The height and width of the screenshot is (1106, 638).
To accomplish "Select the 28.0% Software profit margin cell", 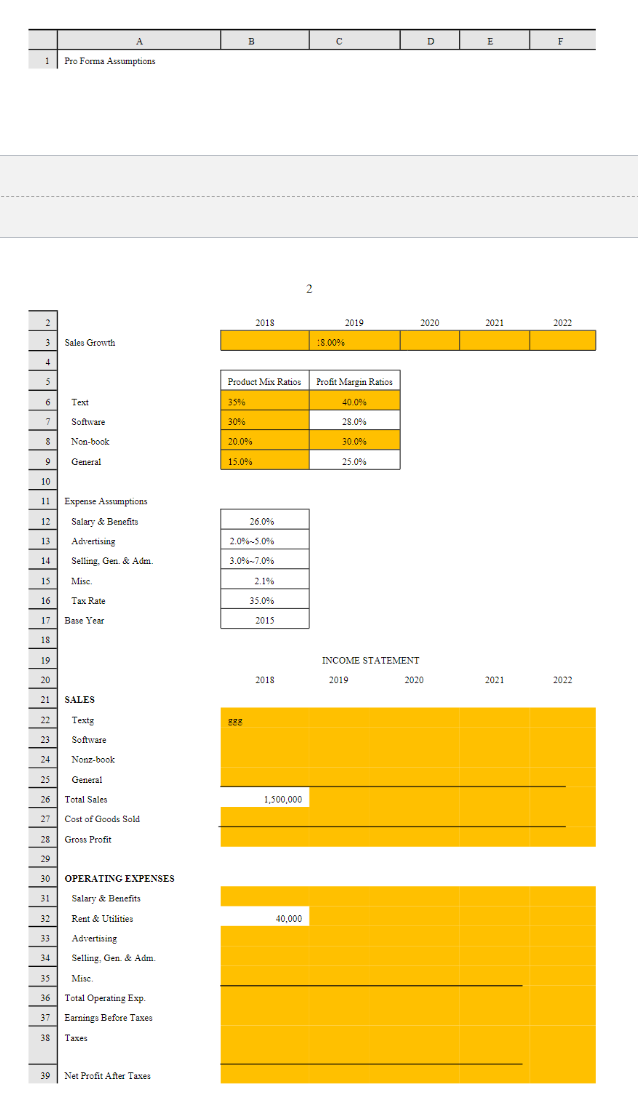I will [354, 421].
